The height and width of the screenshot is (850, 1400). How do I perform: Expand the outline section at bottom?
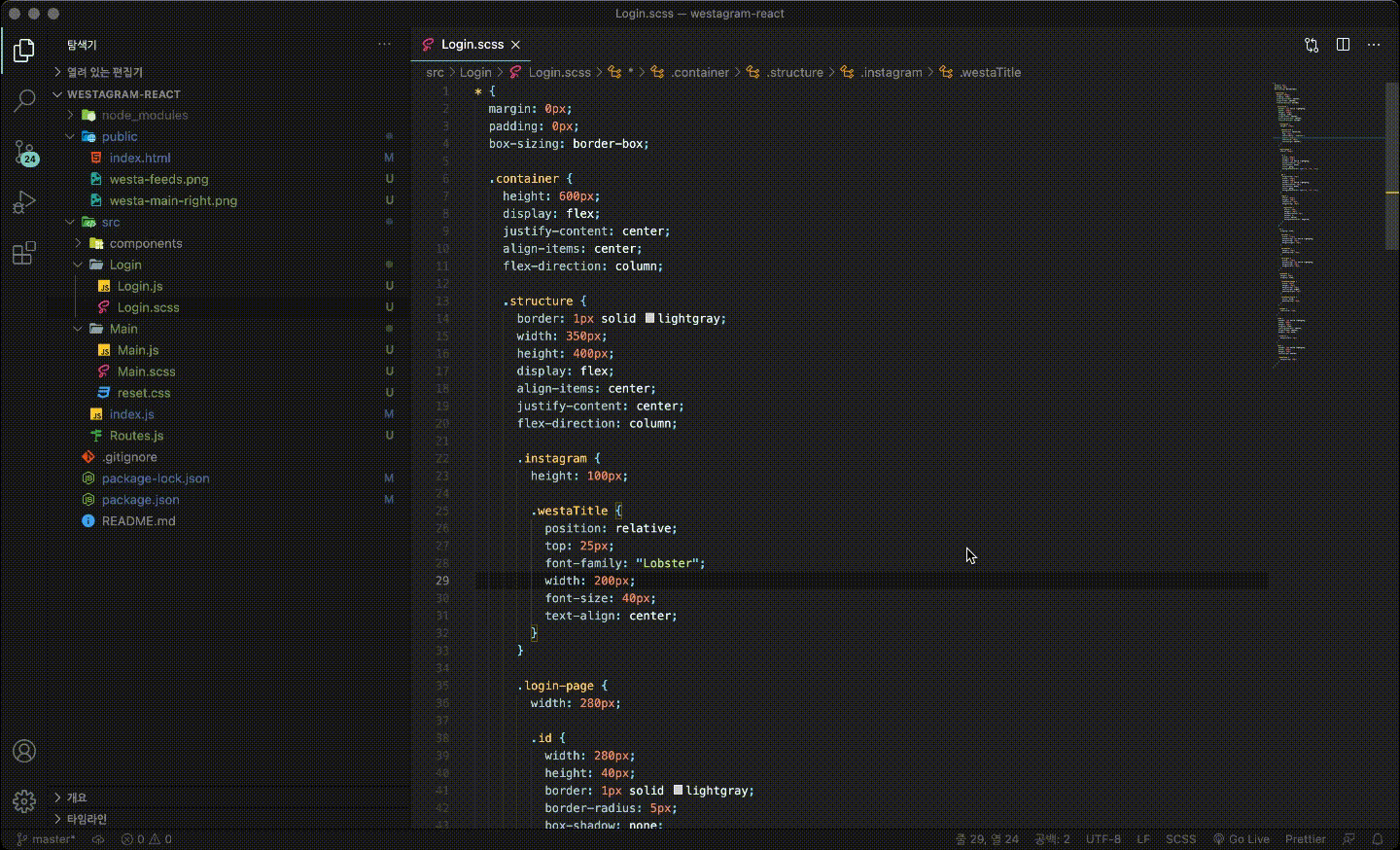pyautogui.click(x=228, y=797)
